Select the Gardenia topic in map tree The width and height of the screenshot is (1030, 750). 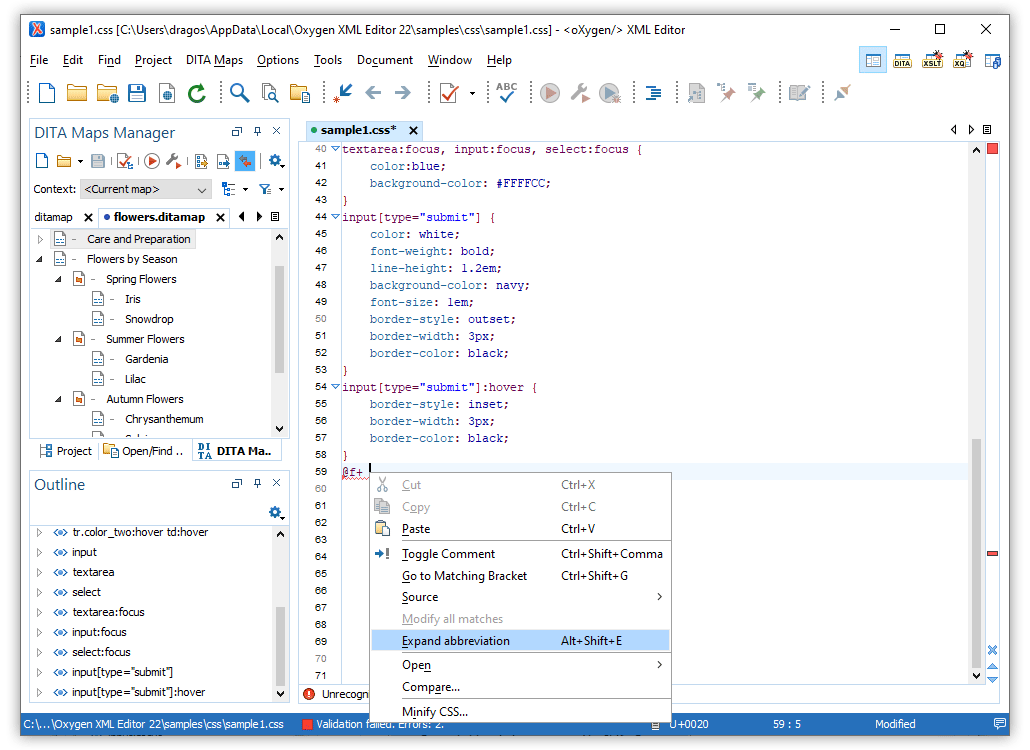click(x=146, y=359)
